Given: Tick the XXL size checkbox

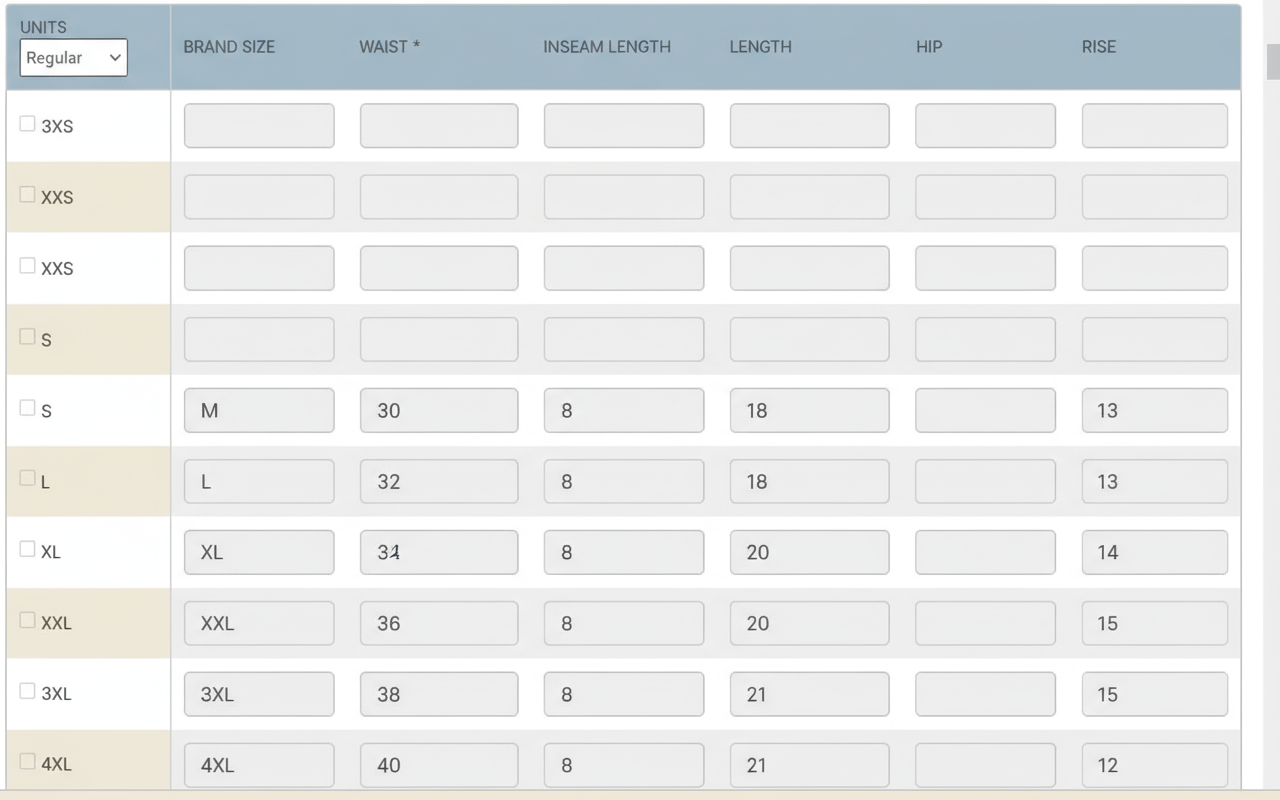Looking at the screenshot, I should (x=28, y=620).
